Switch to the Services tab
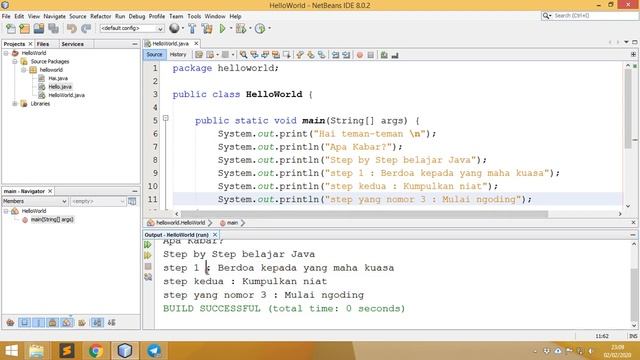Screen dimensions: 640x360 point(73,44)
